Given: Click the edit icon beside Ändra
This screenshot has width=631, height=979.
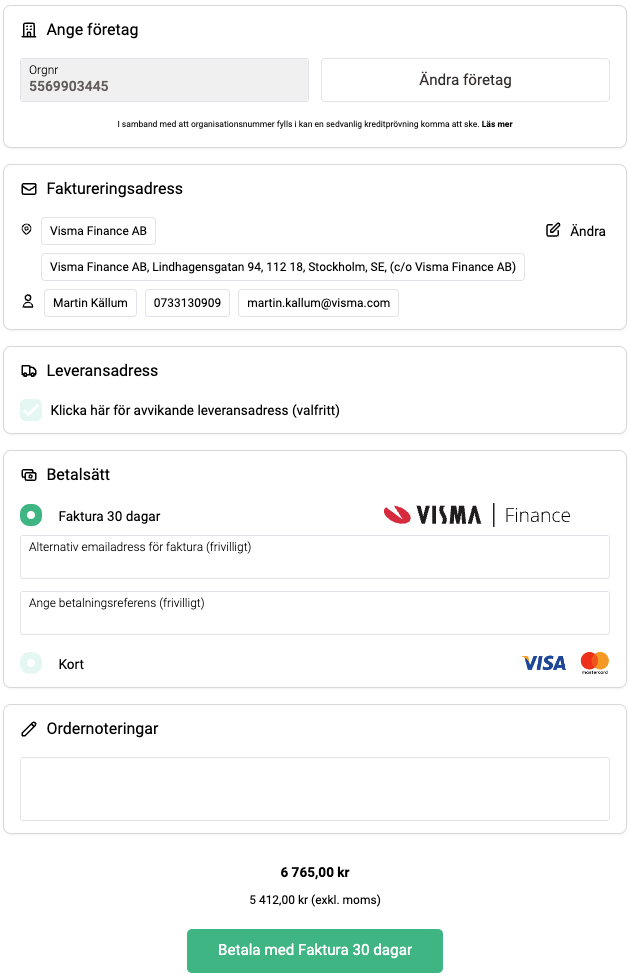Looking at the screenshot, I should tap(553, 230).
